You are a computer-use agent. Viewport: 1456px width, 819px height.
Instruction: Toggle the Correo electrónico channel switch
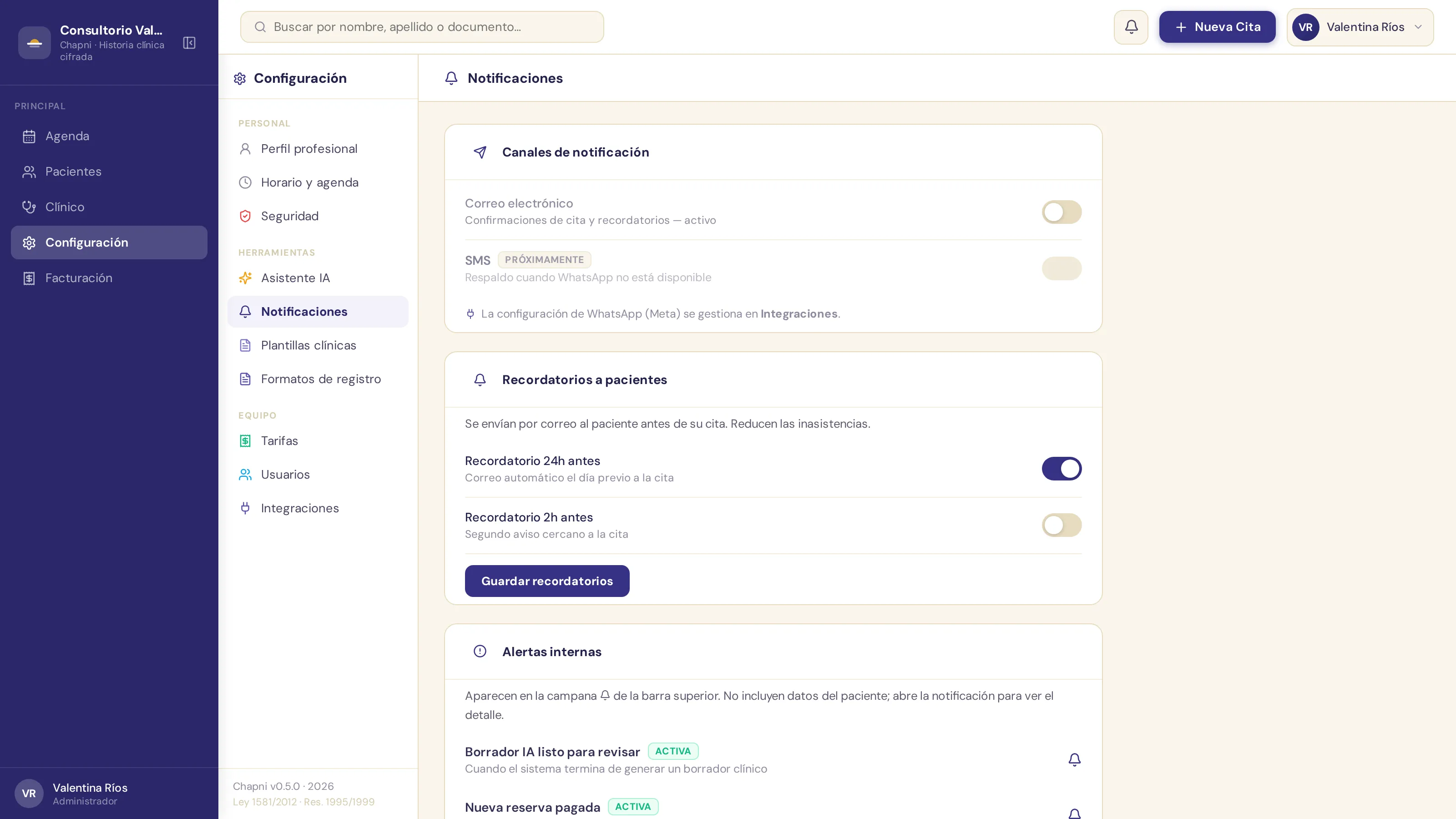coord(1062,212)
